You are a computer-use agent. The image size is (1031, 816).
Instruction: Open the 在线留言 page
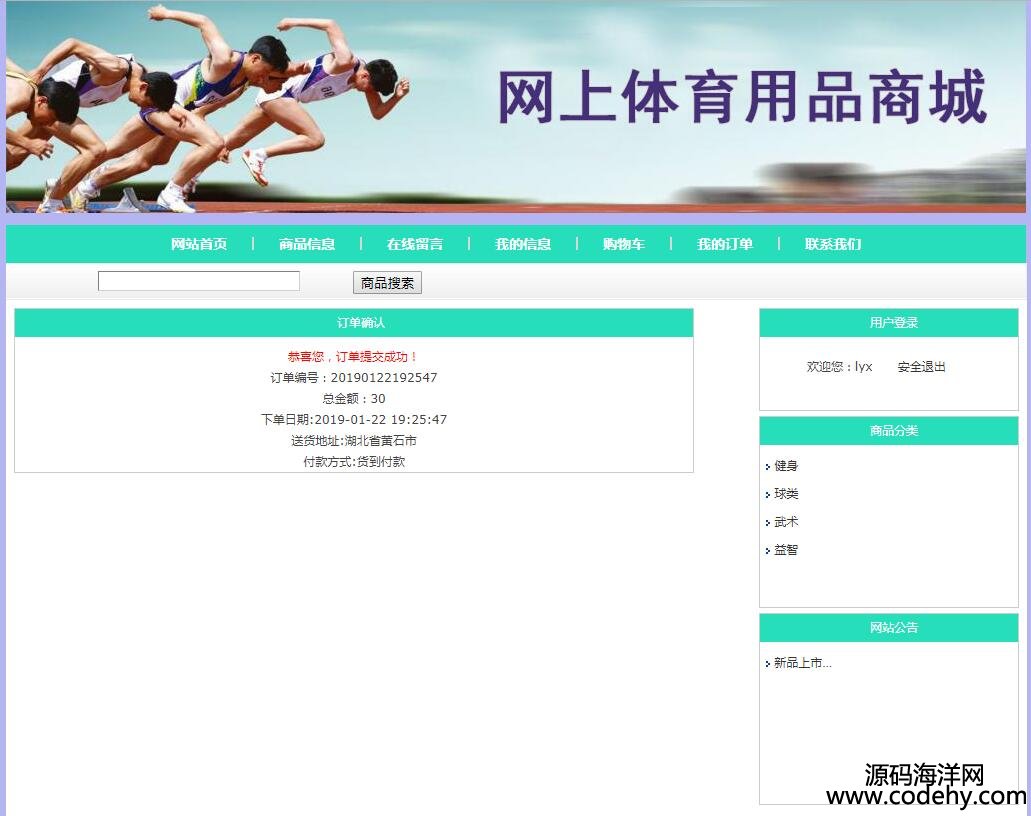coord(415,244)
